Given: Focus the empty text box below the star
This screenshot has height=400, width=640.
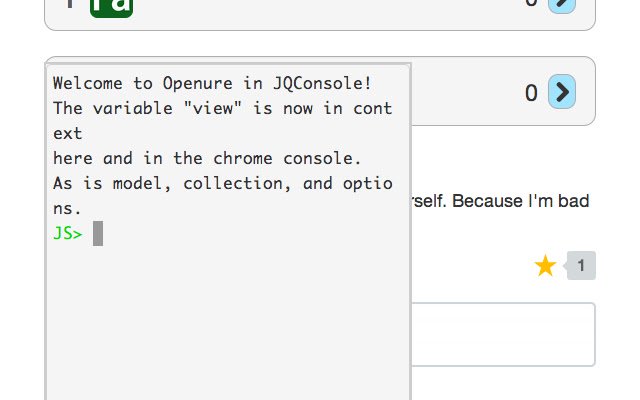Looking at the screenshot, I should click(503, 334).
